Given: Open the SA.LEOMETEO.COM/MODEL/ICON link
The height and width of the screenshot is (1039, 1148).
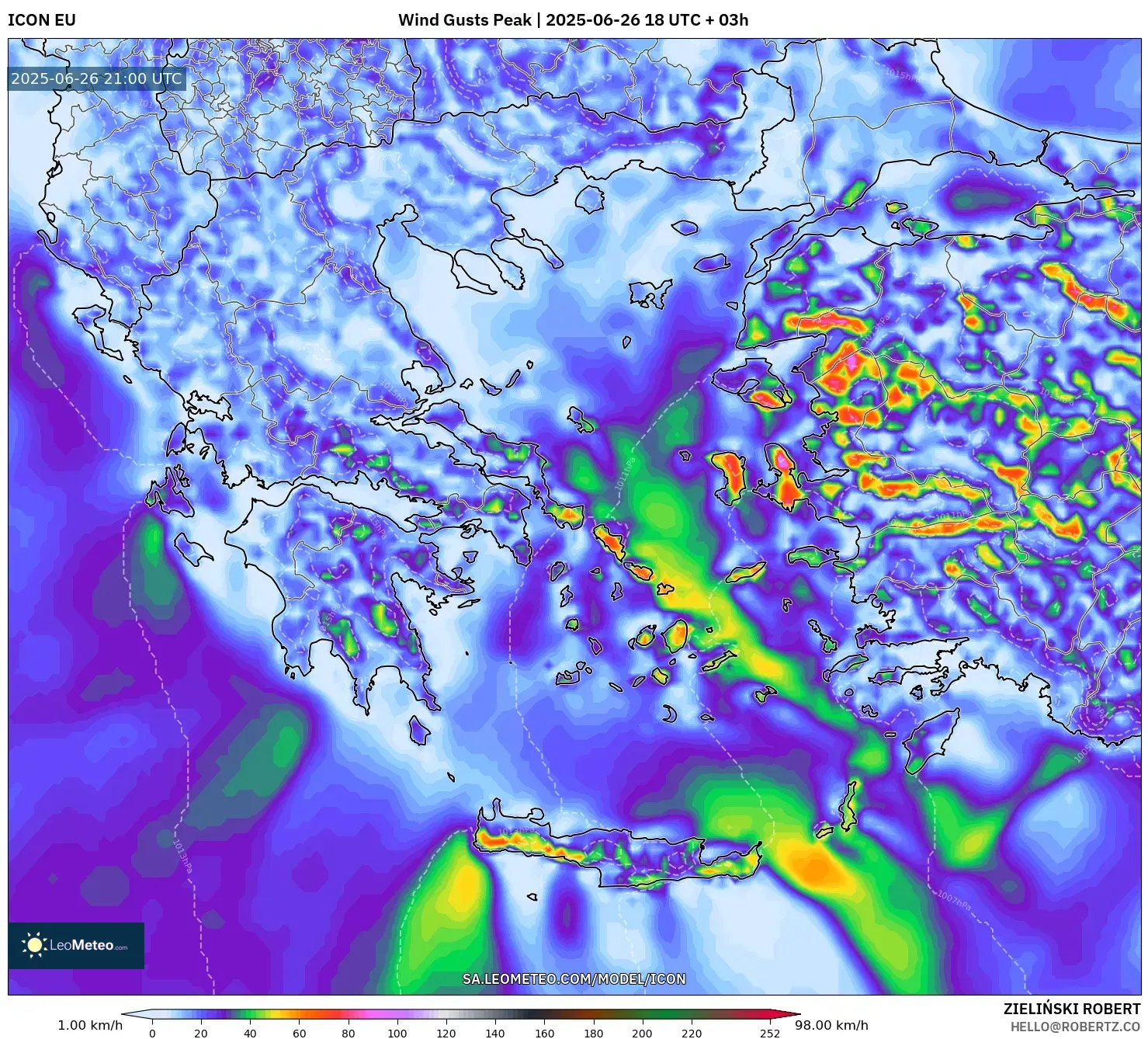Looking at the screenshot, I should click(574, 979).
